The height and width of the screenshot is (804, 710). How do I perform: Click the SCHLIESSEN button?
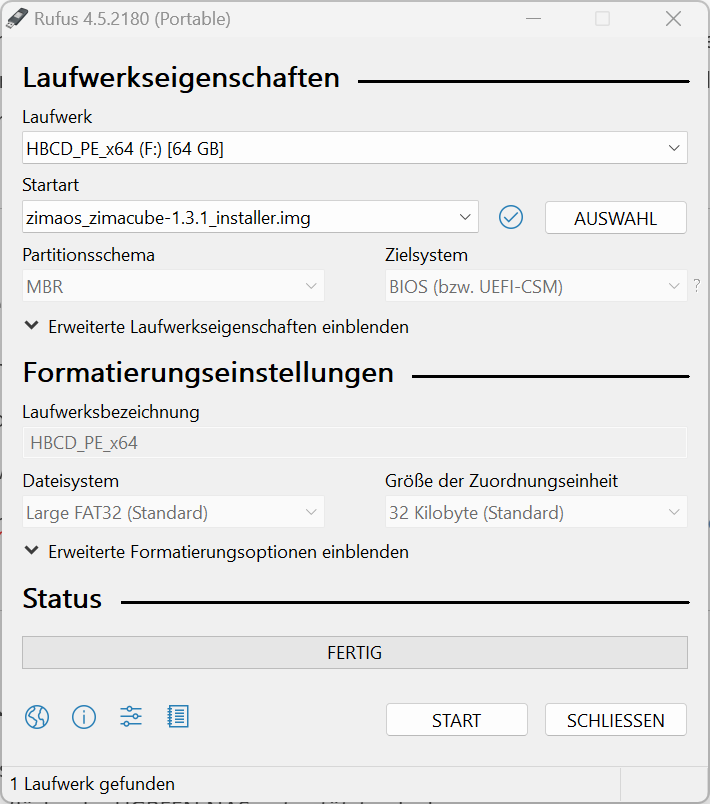coord(616,720)
